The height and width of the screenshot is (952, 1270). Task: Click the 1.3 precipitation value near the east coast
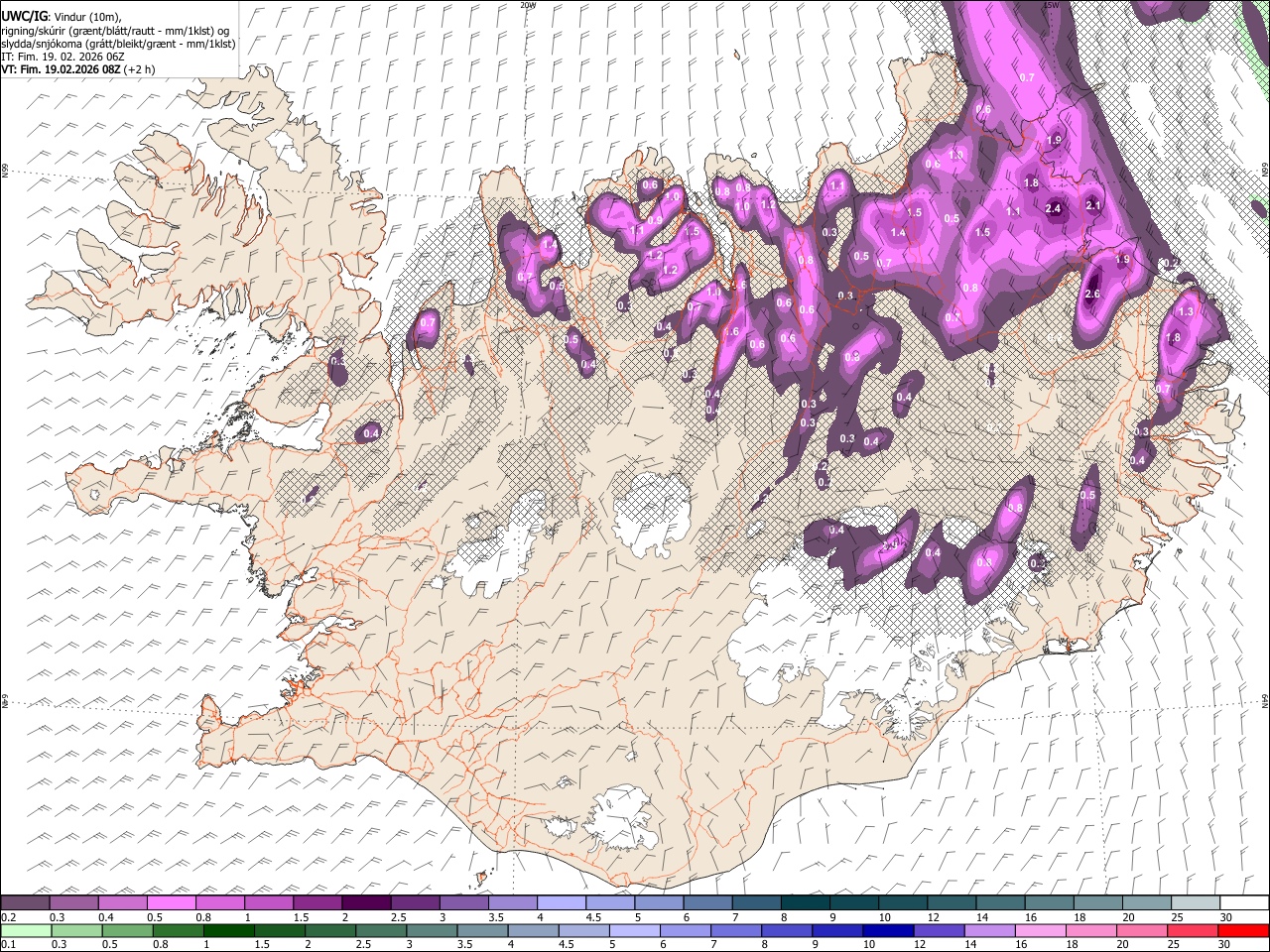click(1185, 311)
